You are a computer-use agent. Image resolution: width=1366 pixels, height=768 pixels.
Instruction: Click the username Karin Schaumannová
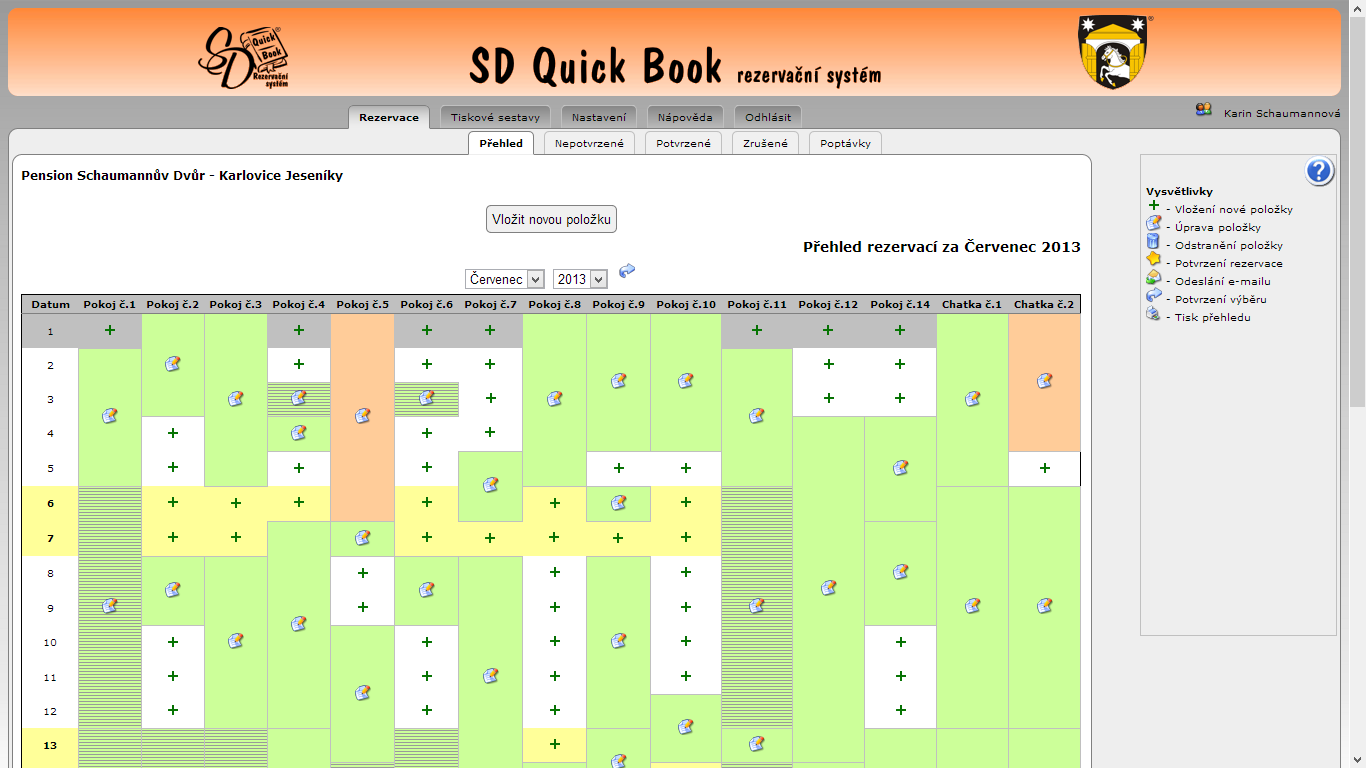(x=1281, y=113)
